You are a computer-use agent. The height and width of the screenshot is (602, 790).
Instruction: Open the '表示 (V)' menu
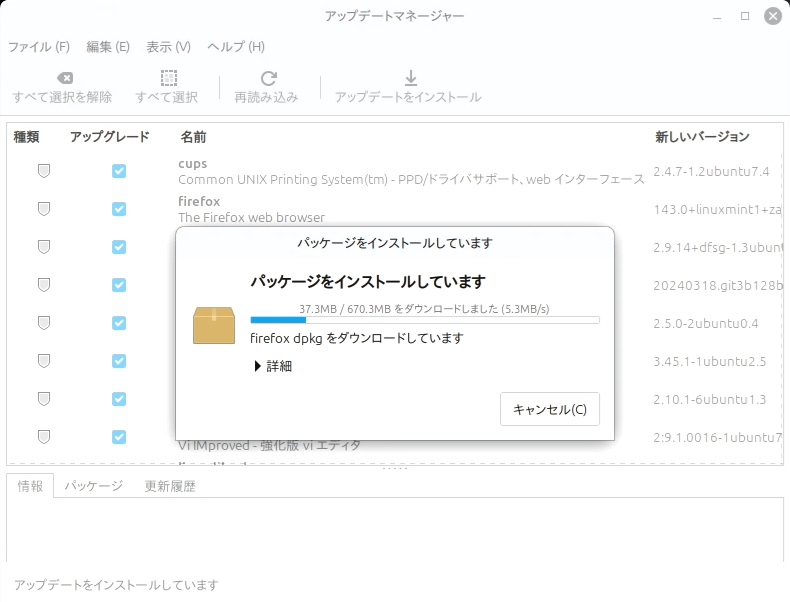click(168, 47)
